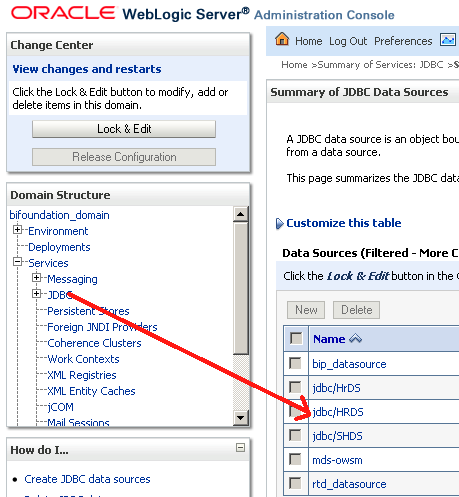Open Preferences from the toolbar
Screen dimensions: 459x497
click(x=403, y=41)
